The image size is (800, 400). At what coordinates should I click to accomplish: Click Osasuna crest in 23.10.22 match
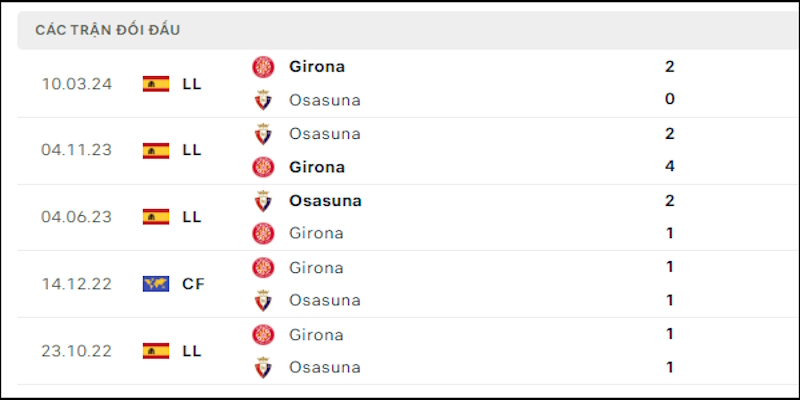click(x=263, y=367)
